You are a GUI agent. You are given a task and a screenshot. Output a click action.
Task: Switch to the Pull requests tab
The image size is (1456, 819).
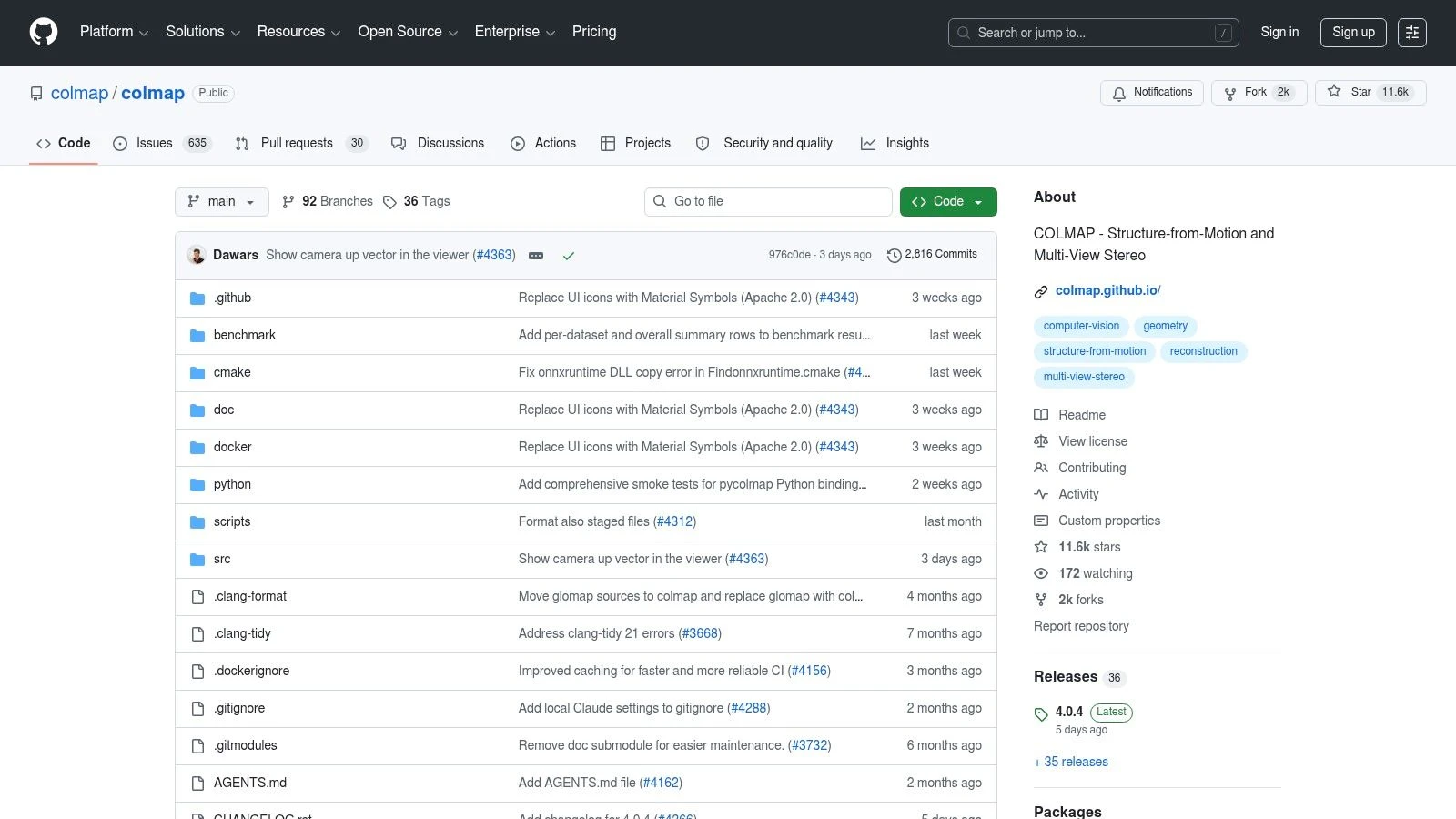tap(302, 143)
